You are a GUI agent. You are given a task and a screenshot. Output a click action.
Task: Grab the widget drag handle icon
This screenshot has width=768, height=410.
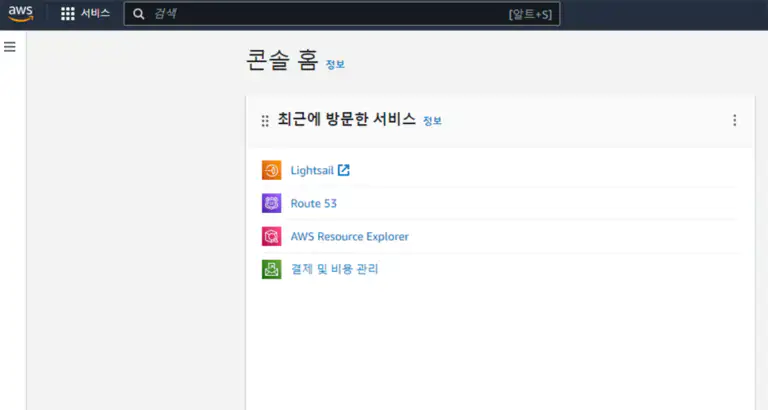pyautogui.click(x=265, y=121)
